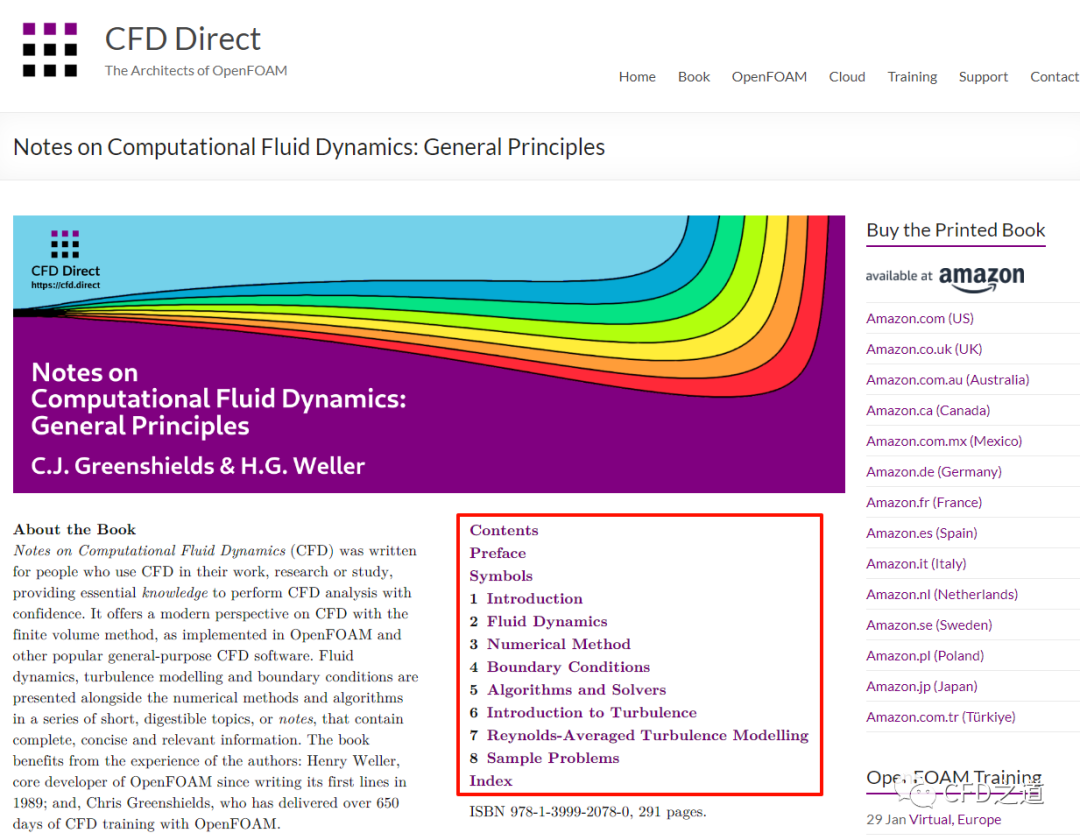
Task: Open the Symbols chapter link
Action: pos(501,576)
